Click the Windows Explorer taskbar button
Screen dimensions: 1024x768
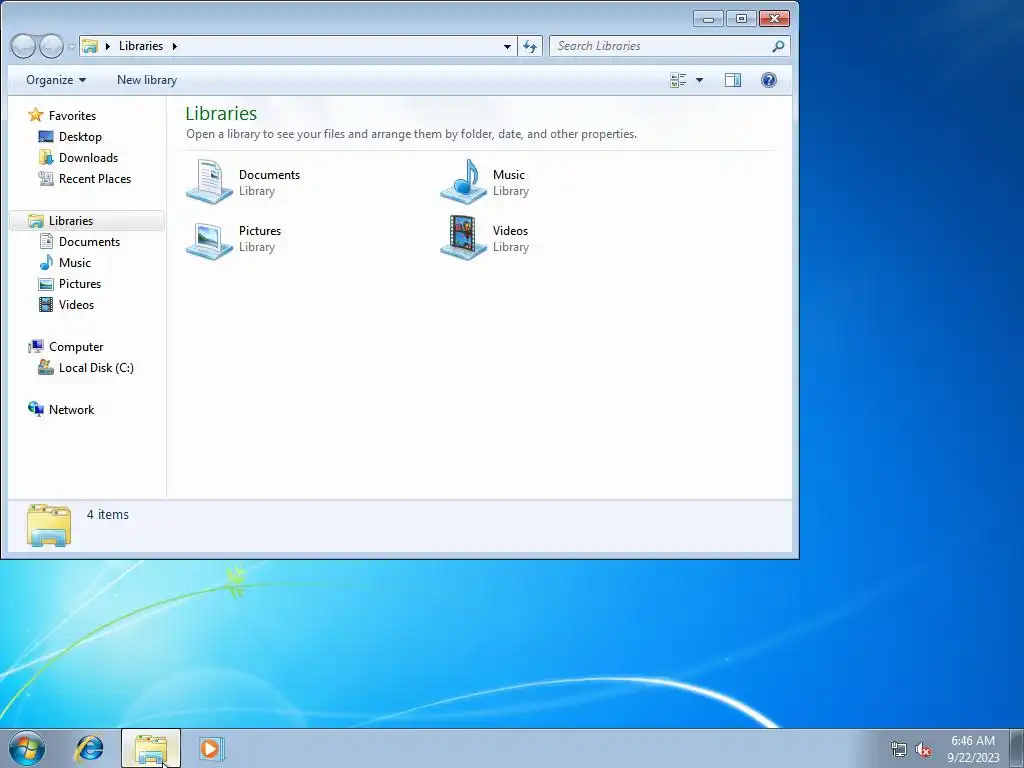point(151,748)
